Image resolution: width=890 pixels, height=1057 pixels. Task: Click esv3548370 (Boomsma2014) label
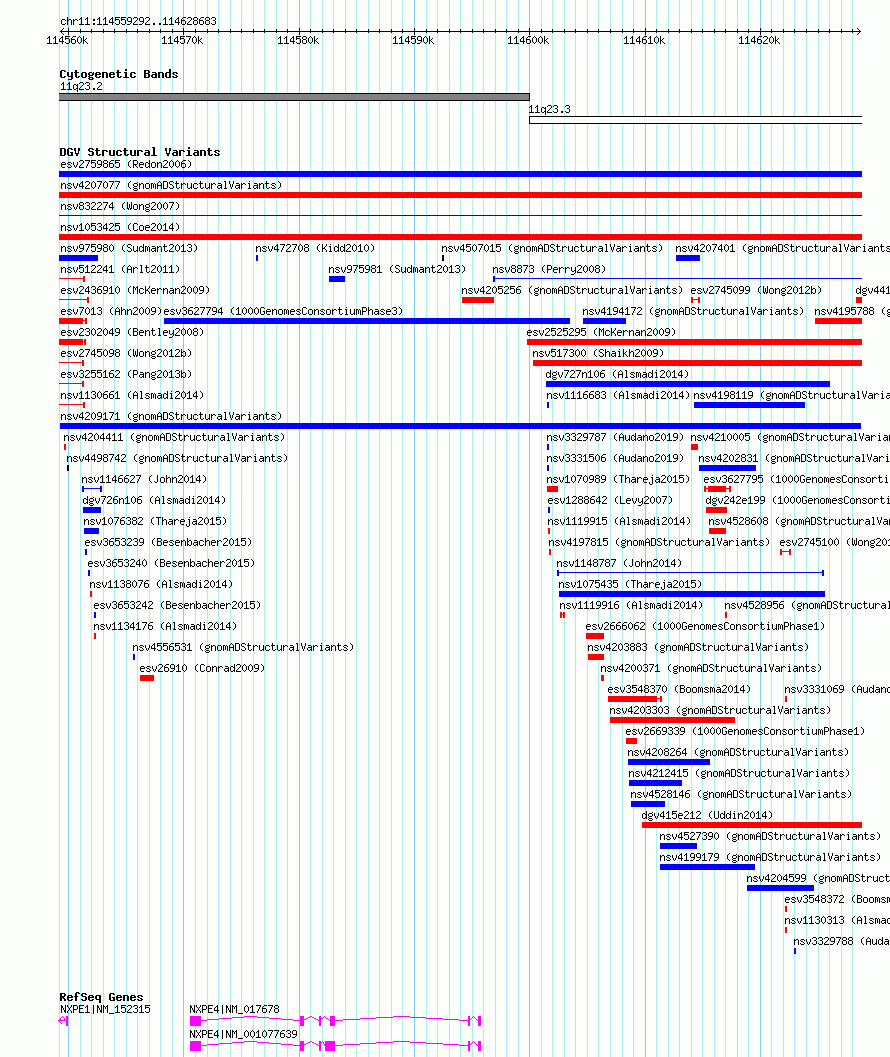[x=679, y=688]
